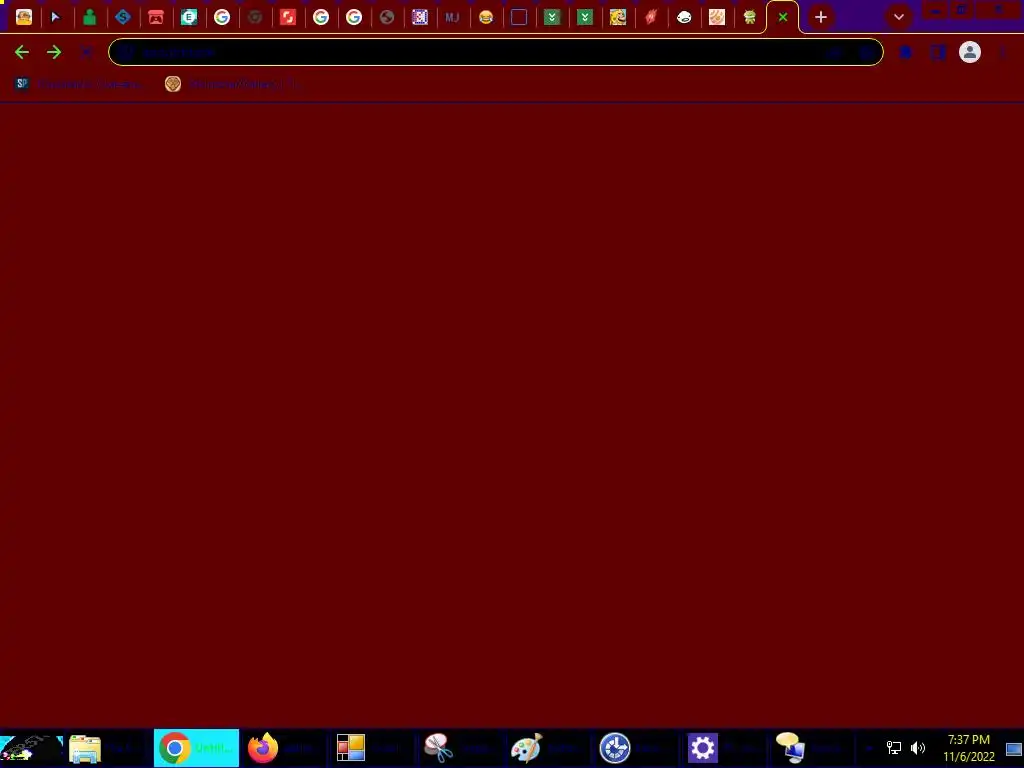The width and height of the screenshot is (1024, 768).
Task: Switch to the tab with black cursor arrow icon
Action: [56, 17]
